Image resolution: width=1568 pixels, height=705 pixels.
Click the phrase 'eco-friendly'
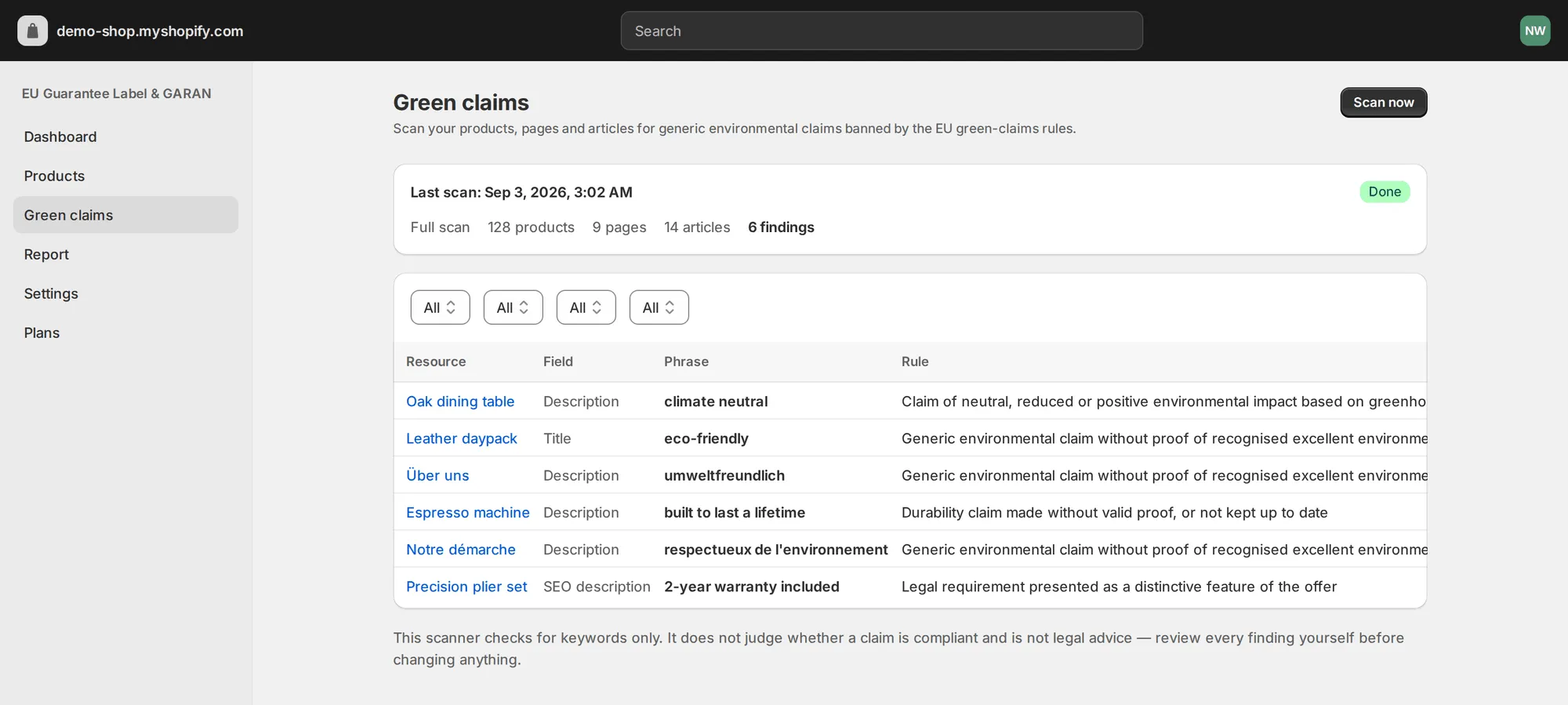tap(706, 438)
